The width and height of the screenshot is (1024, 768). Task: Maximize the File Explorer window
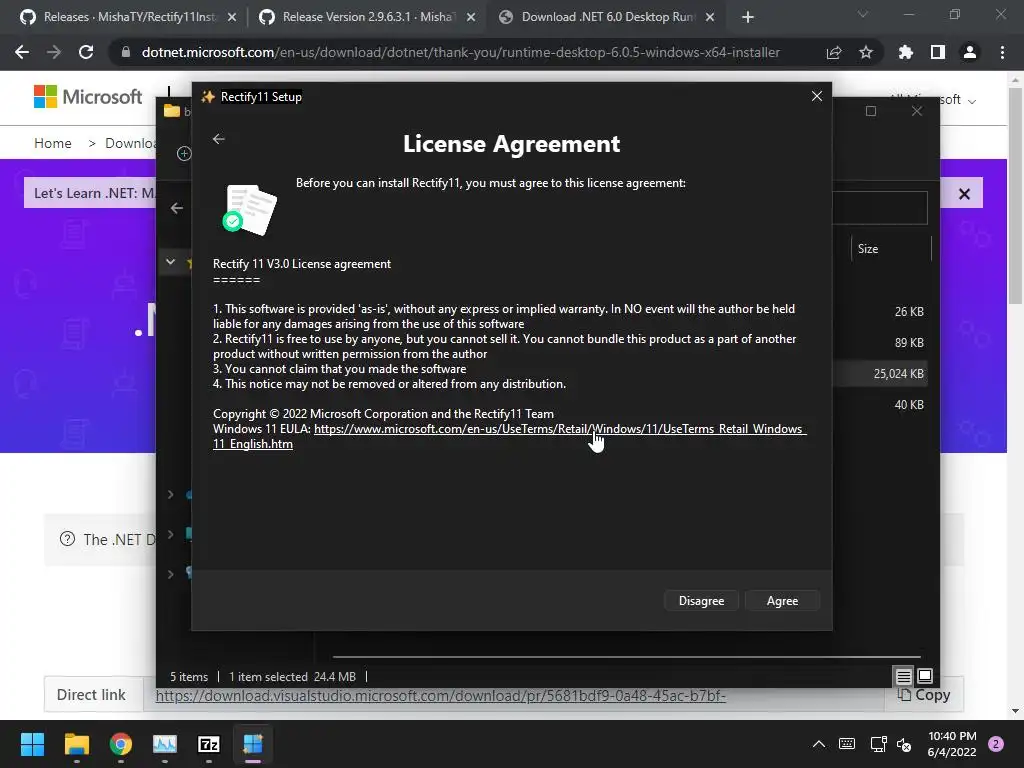click(871, 111)
